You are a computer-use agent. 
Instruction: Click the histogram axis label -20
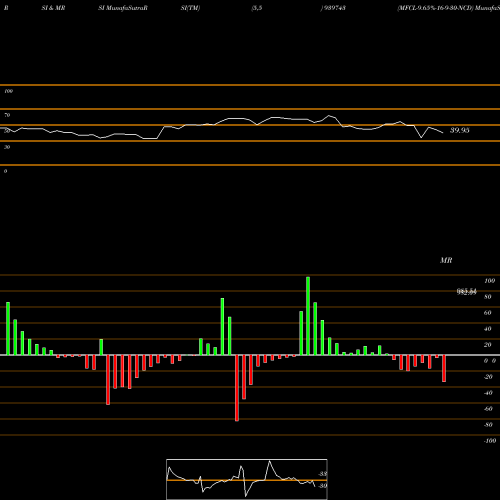(x=488, y=377)
